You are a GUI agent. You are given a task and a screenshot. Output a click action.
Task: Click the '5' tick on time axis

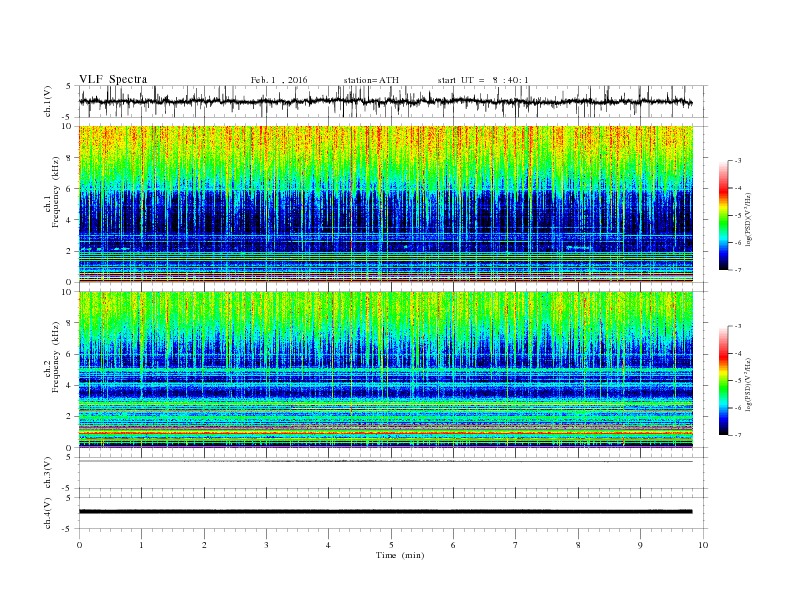tap(391, 545)
